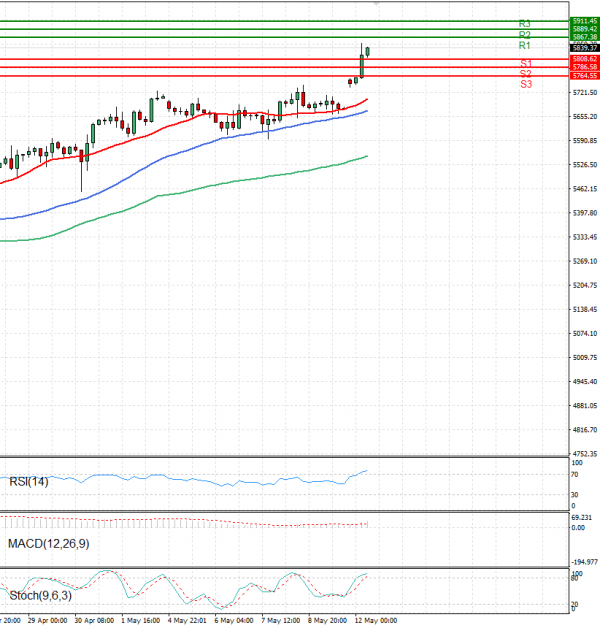Click the current price tag 5839.37
Screen dimensions: 600x628
point(584,47)
